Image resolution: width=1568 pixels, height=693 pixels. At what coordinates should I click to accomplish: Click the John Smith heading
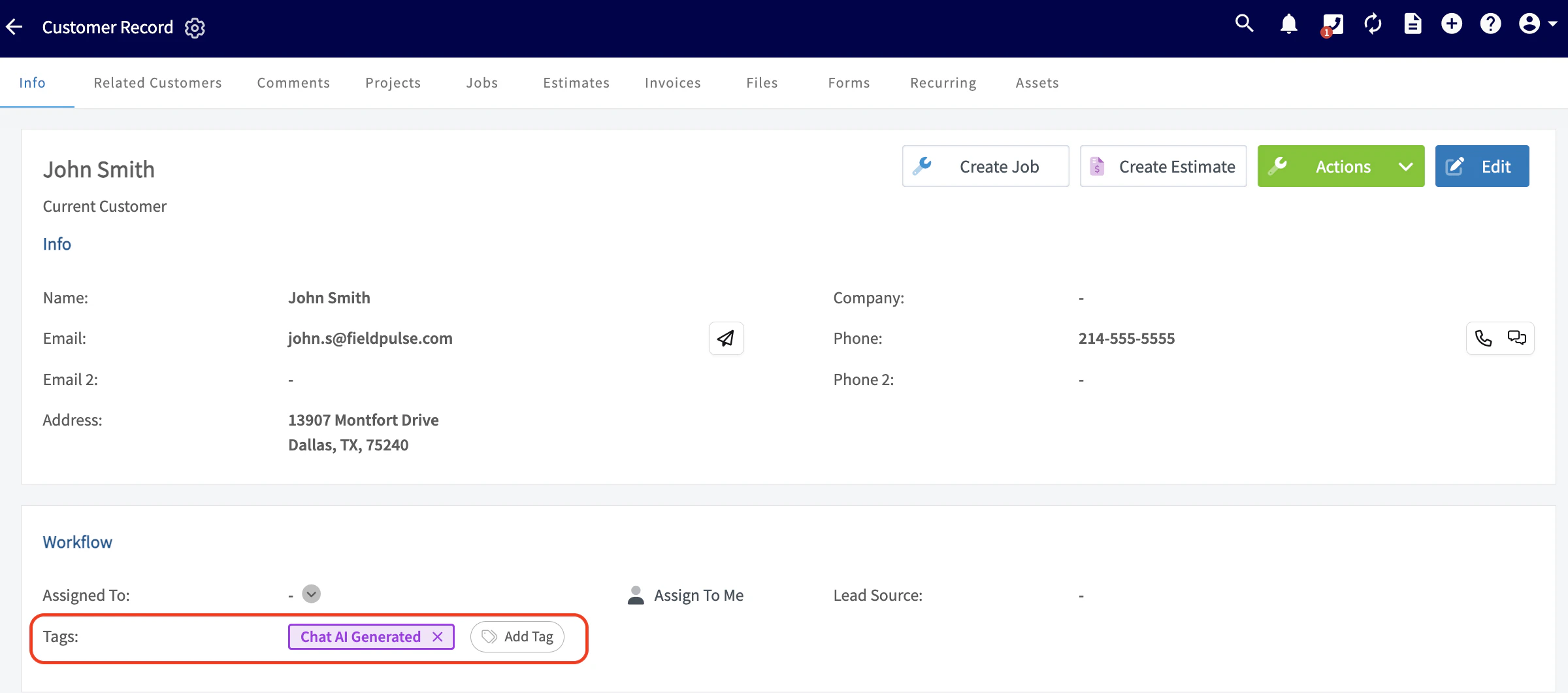click(x=99, y=169)
